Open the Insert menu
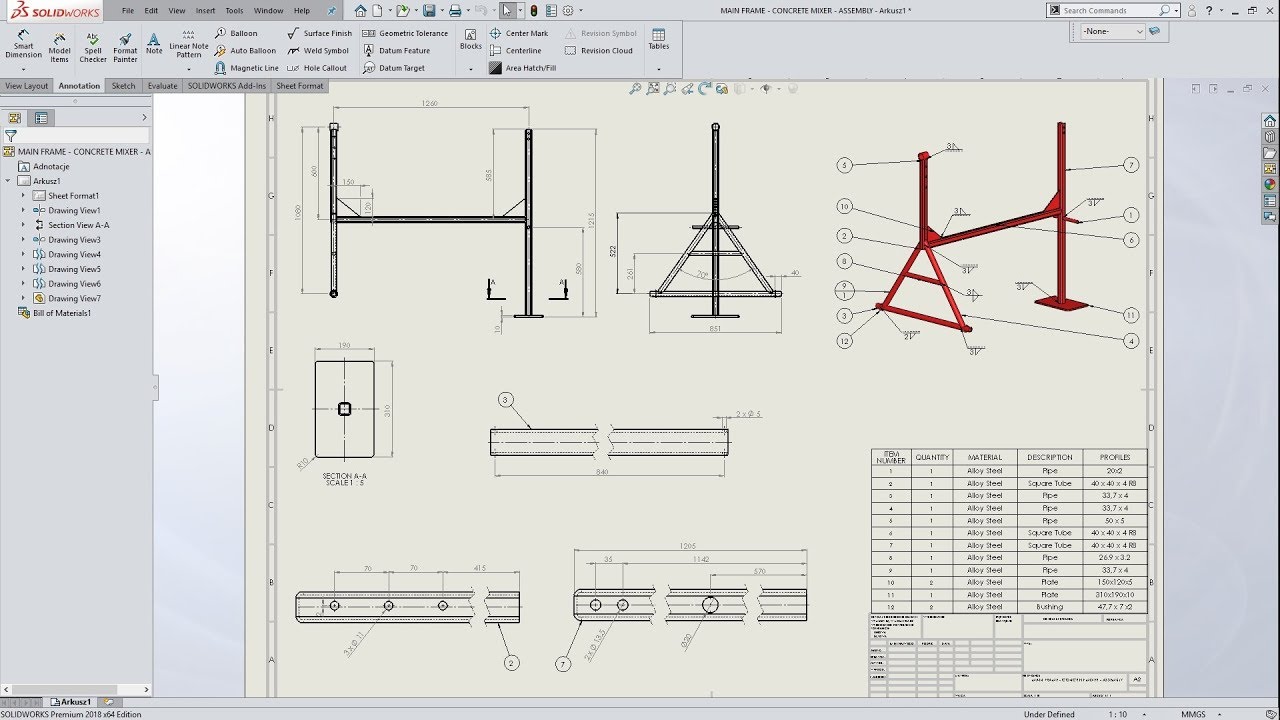The image size is (1280, 720). [x=205, y=10]
